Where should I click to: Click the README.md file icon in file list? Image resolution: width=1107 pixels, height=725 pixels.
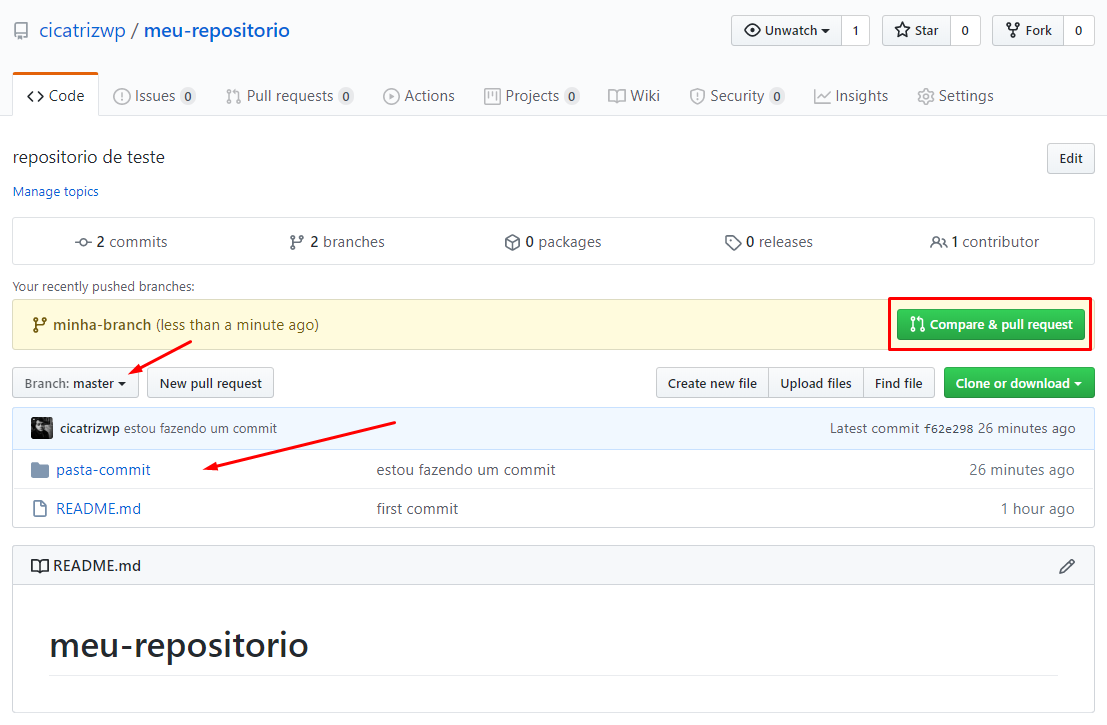pyautogui.click(x=40, y=509)
